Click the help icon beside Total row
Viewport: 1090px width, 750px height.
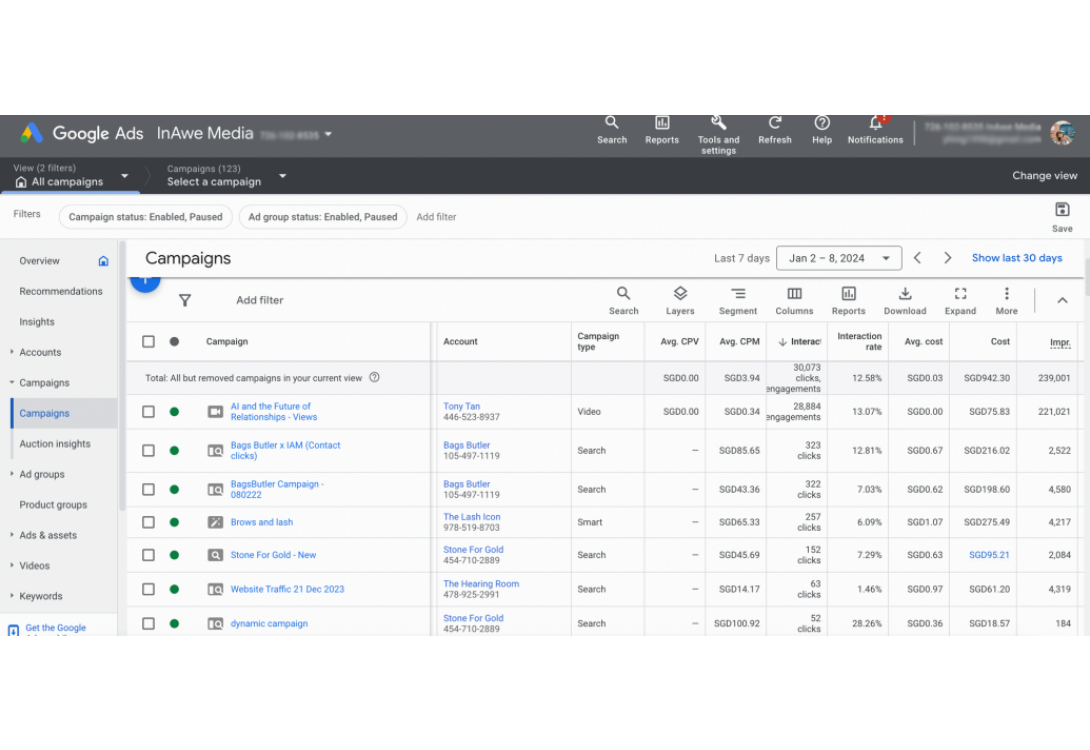click(x=375, y=377)
